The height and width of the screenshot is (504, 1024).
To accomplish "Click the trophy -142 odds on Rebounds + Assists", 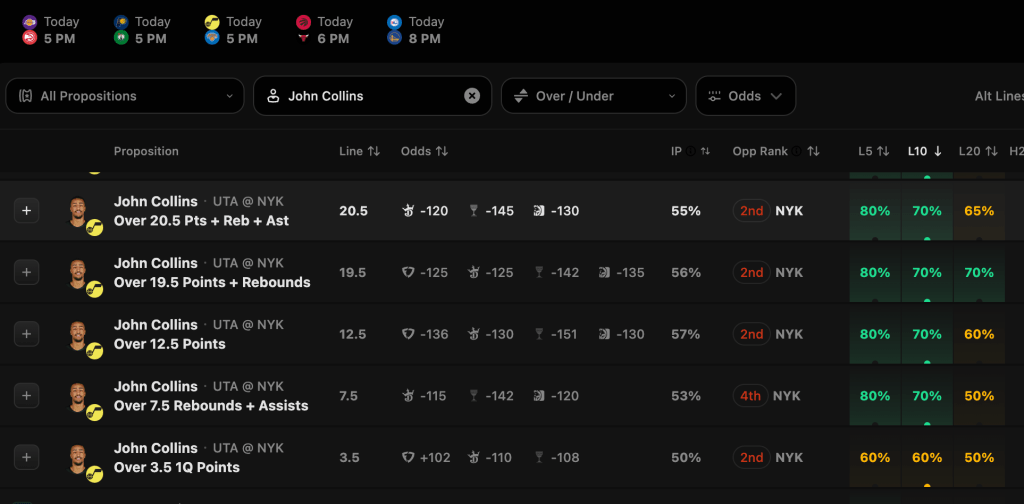I will pyautogui.click(x=491, y=396).
